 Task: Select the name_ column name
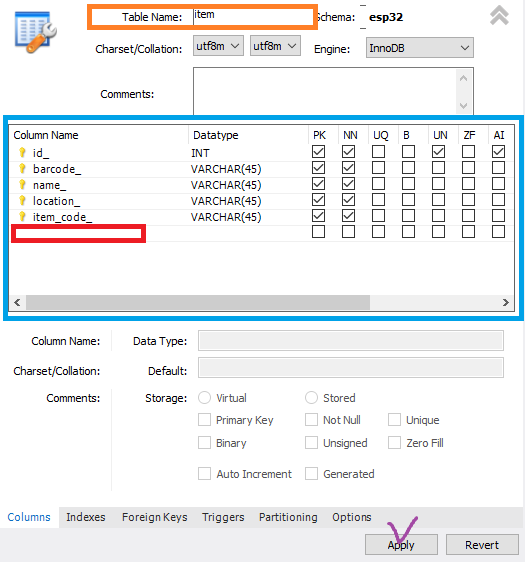[x=49, y=185]
